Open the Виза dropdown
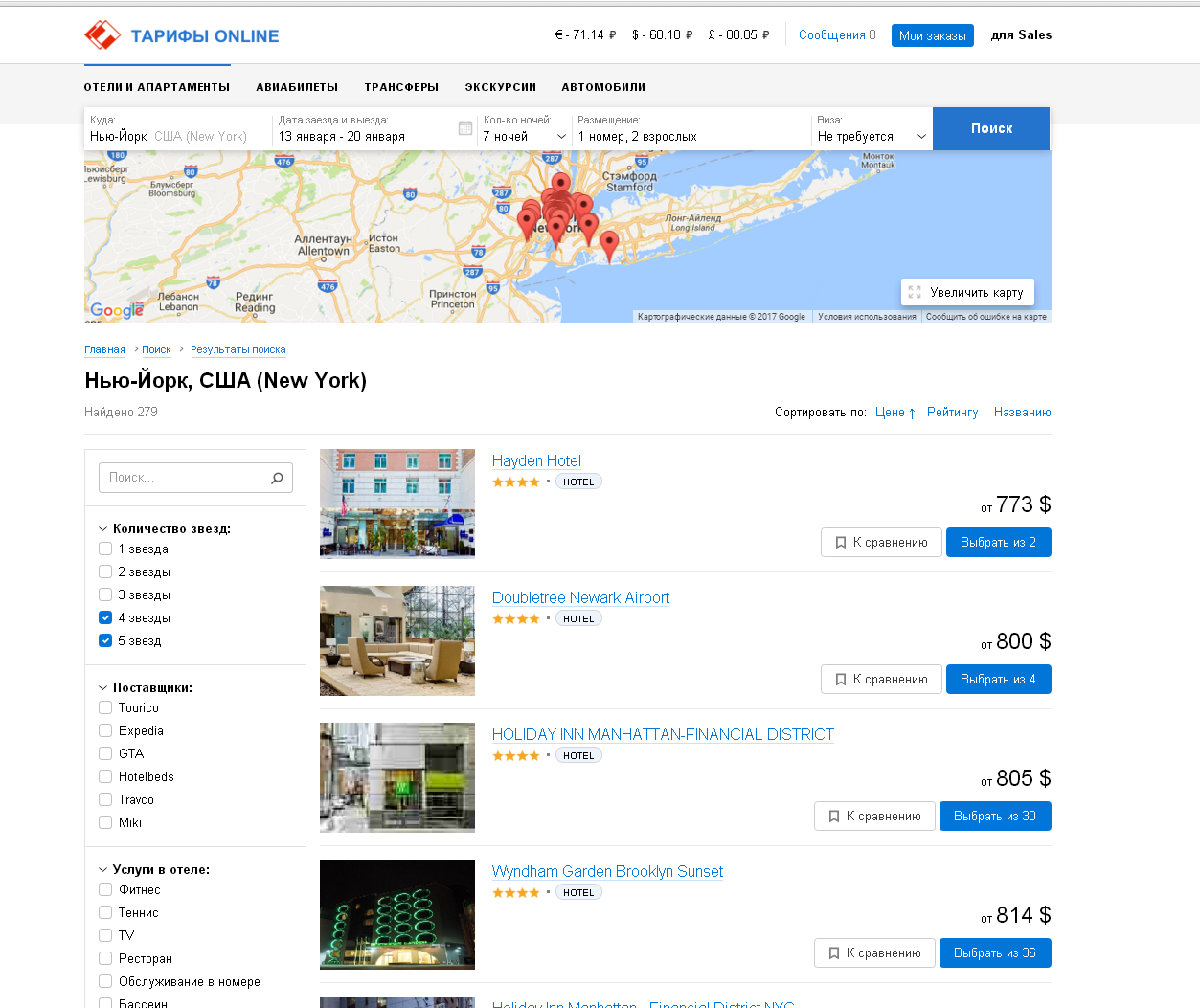The image size is (1200, 1008). coord(872,129)
